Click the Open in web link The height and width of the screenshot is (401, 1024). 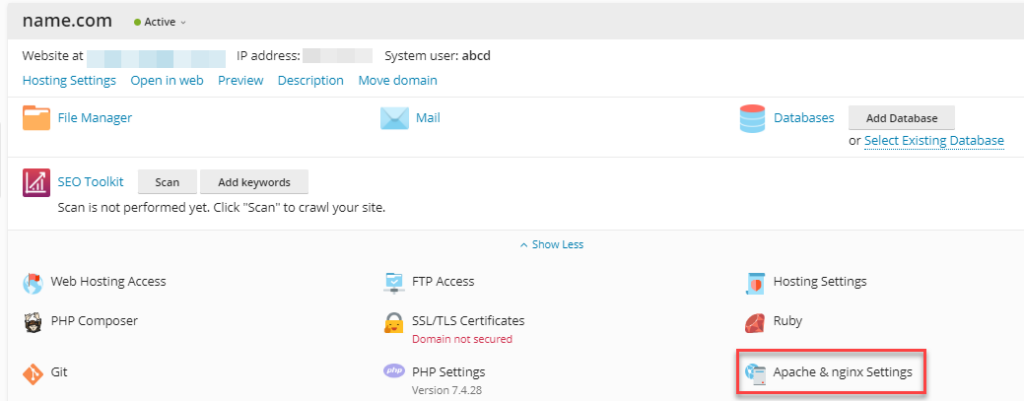[x=167, y=80]
